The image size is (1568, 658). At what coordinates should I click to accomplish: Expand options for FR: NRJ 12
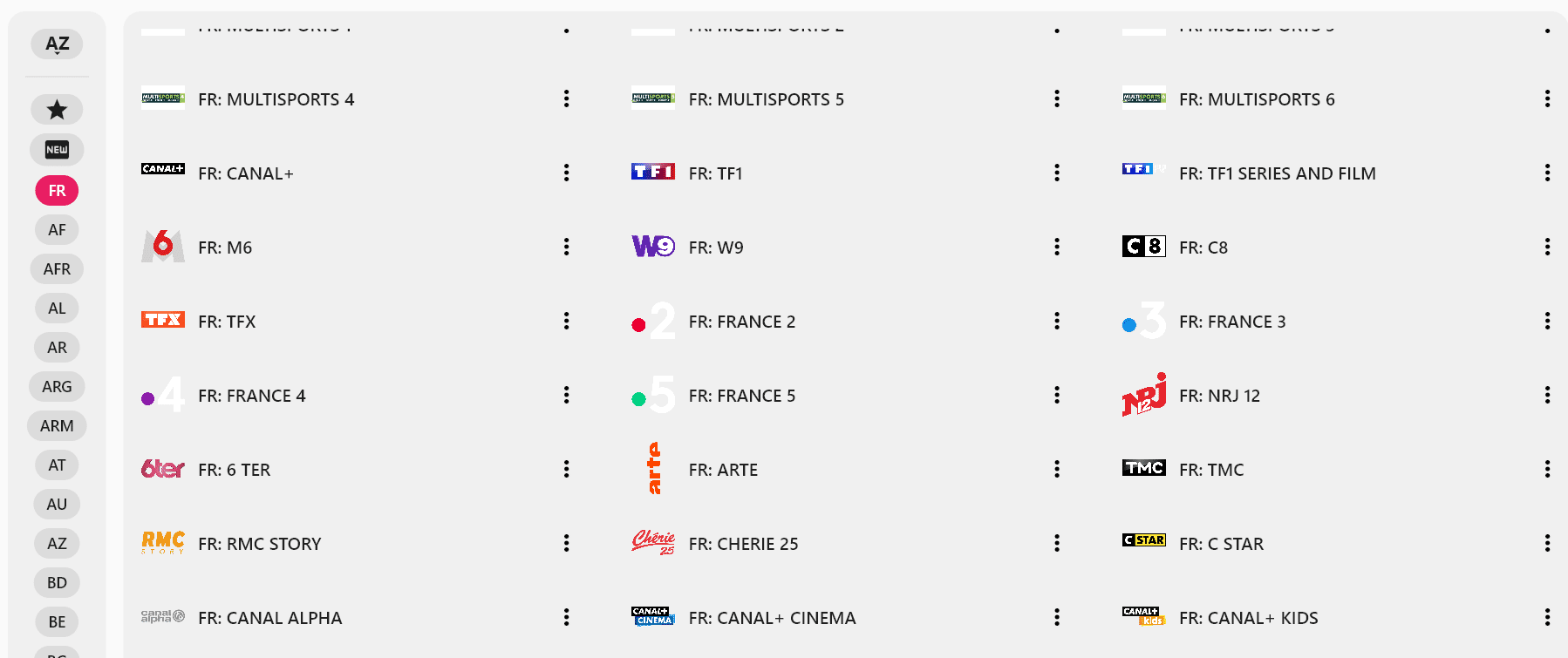1546,395
